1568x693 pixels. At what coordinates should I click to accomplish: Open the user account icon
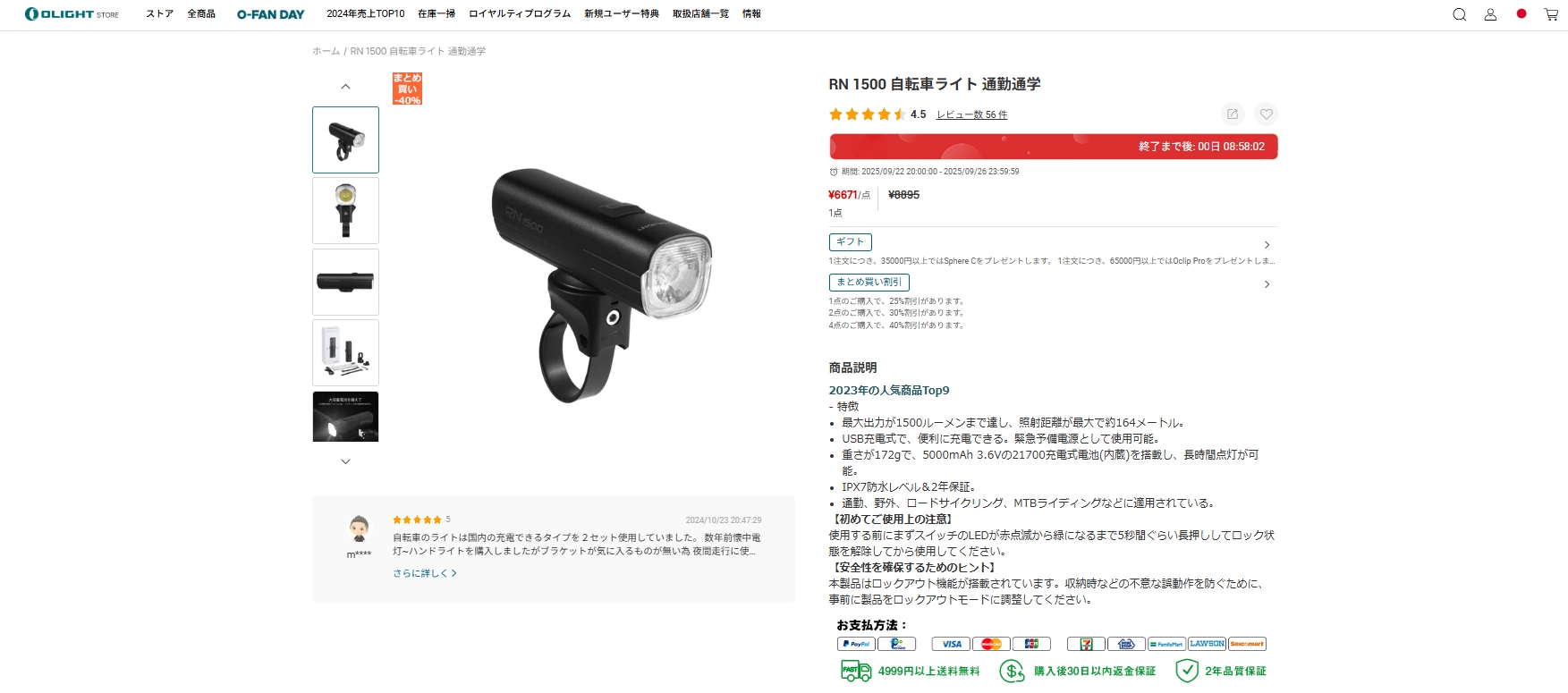click(x=1490, y=14)
